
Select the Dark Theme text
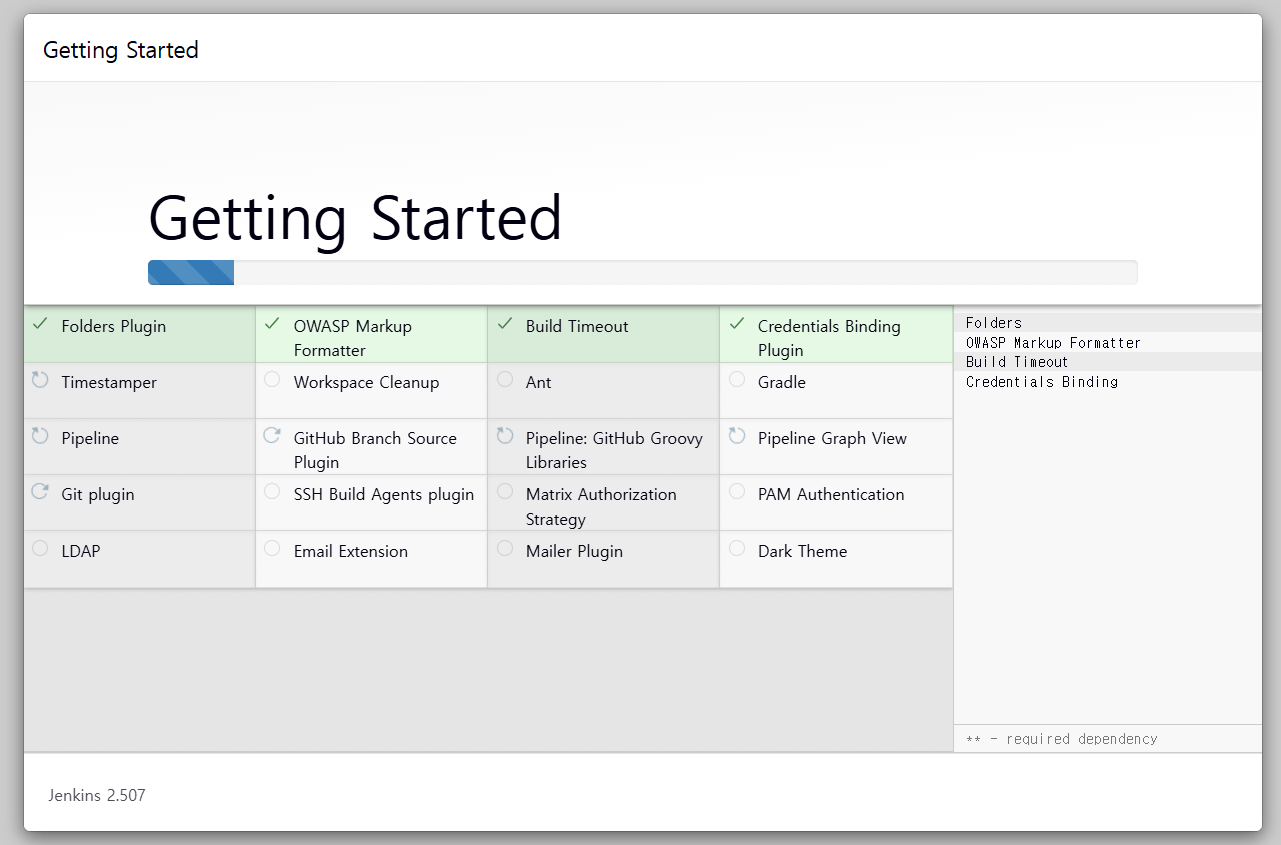[x=802, y=551]
